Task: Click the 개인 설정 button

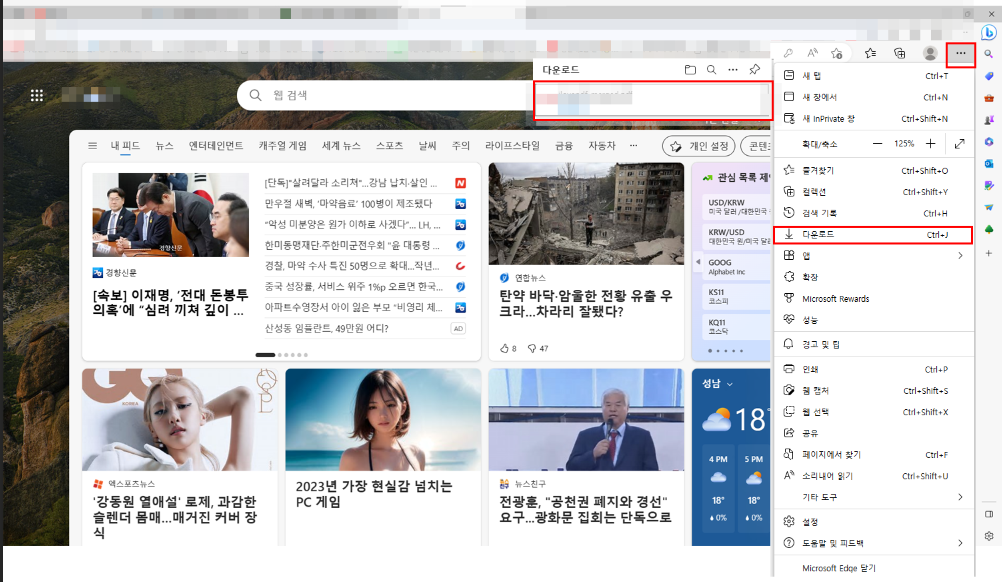Action: (x=699, y=144)
